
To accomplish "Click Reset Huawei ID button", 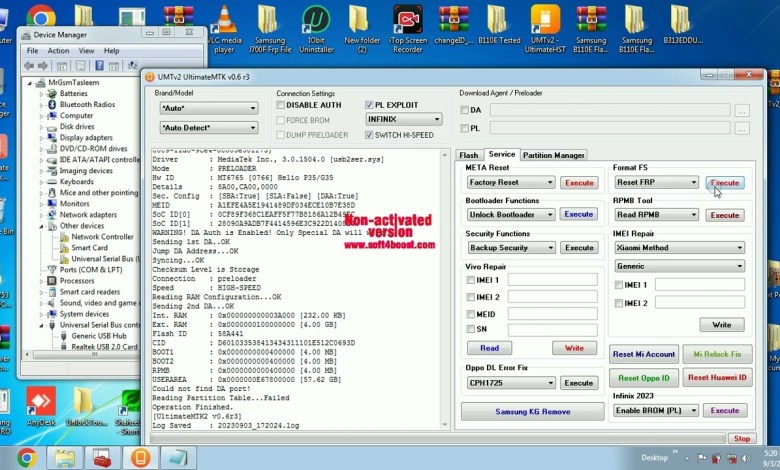I will pos(717,377).
